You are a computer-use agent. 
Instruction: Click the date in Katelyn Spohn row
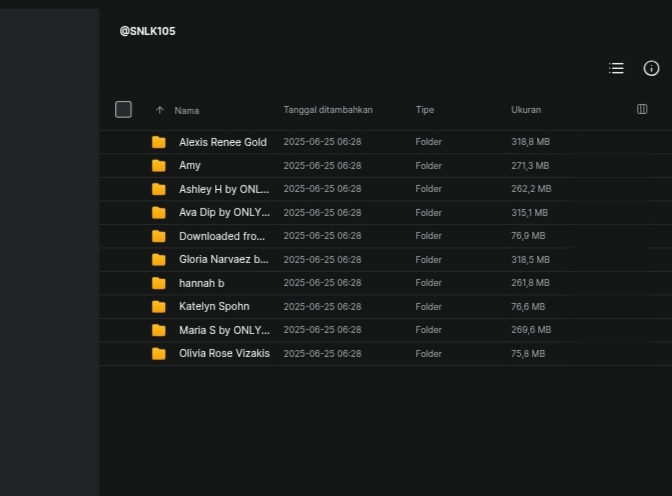point(322,307)
